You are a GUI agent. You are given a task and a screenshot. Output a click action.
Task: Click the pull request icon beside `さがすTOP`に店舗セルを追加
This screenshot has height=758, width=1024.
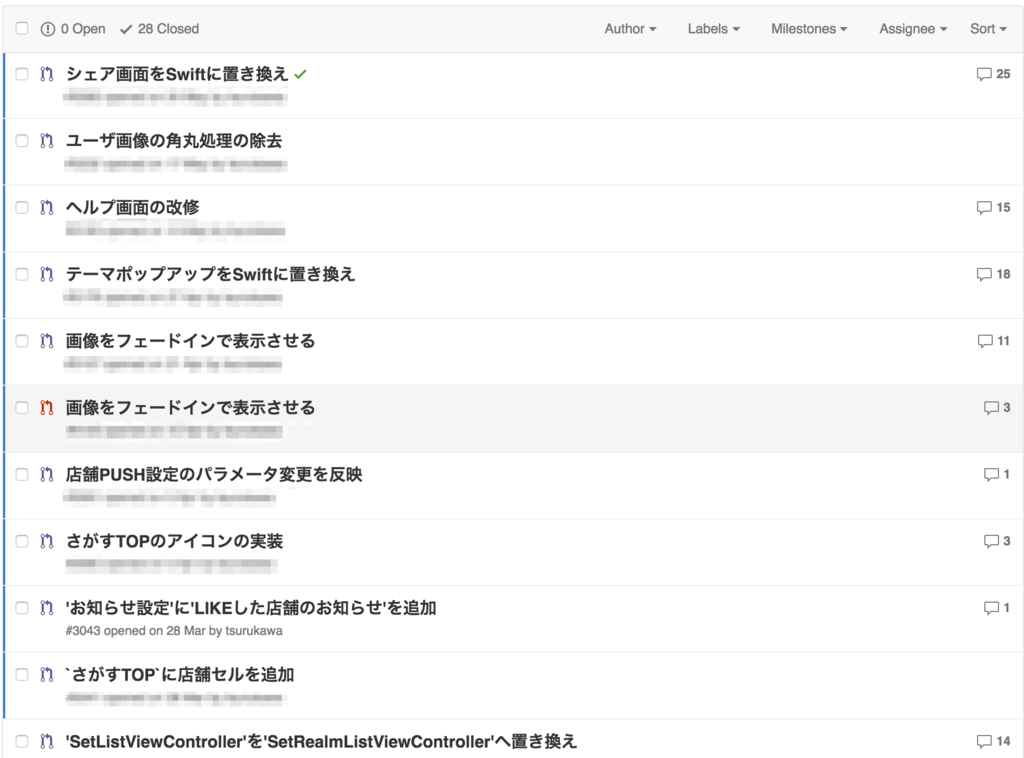point(46,674)
